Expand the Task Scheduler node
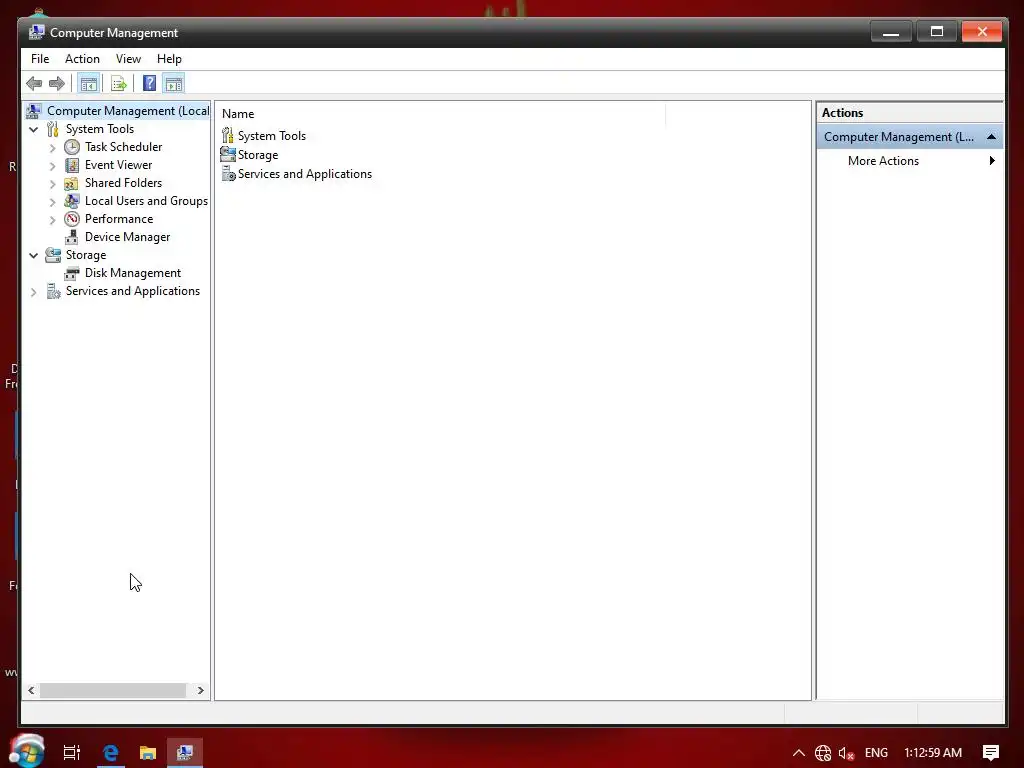The width and height of the screenshot is (1024, 768). coord(53,148)
